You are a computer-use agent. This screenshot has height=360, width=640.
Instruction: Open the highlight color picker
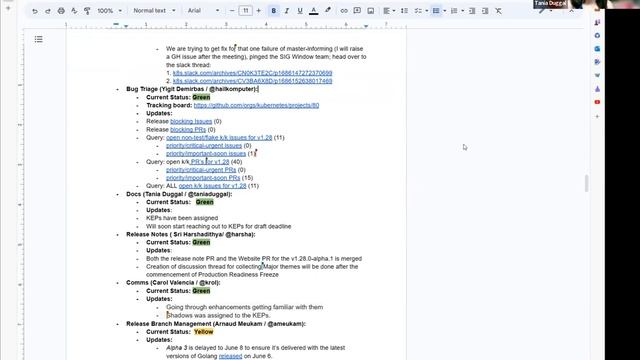328,11
